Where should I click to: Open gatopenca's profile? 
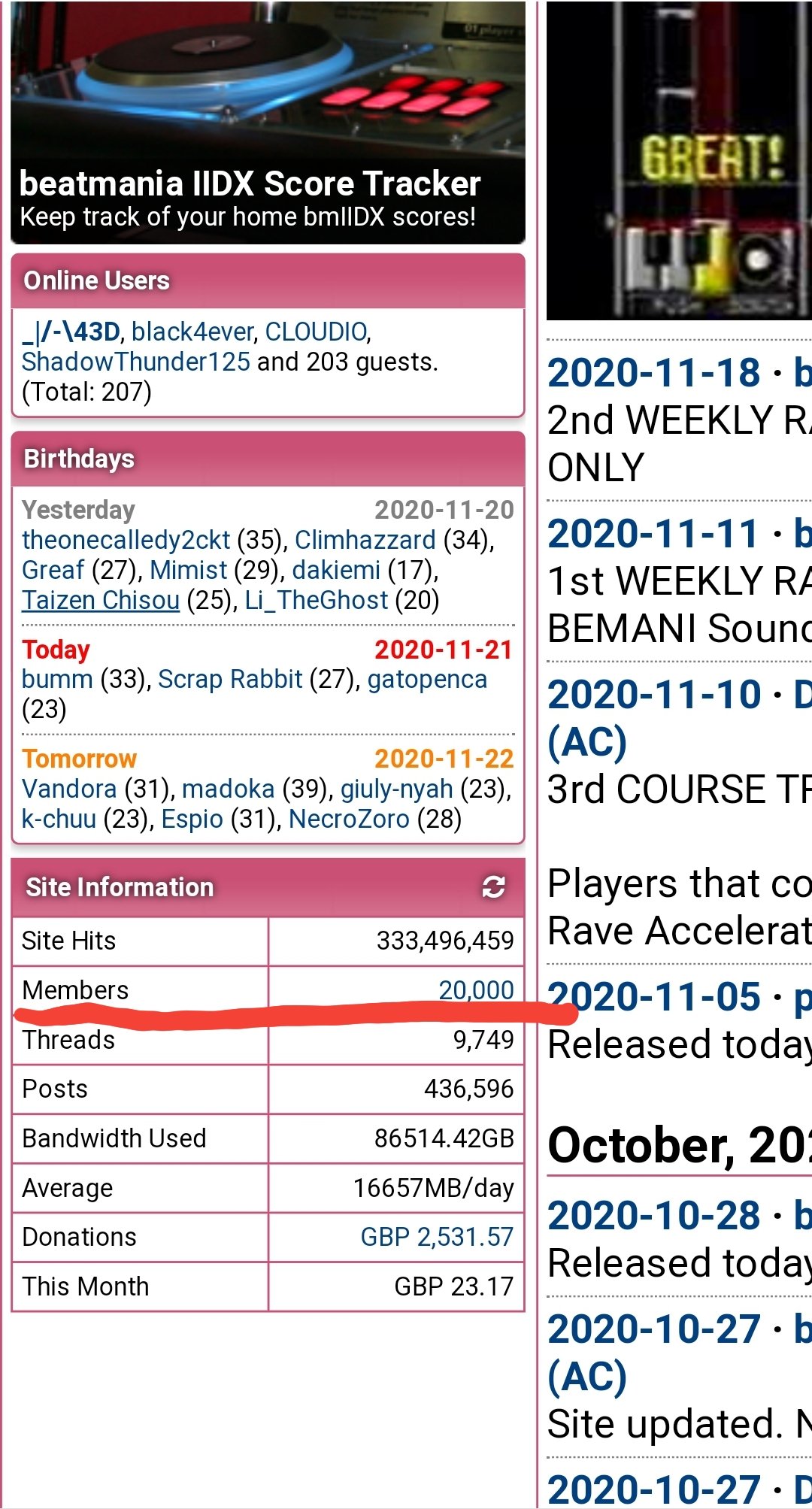[x=427, y=679]
